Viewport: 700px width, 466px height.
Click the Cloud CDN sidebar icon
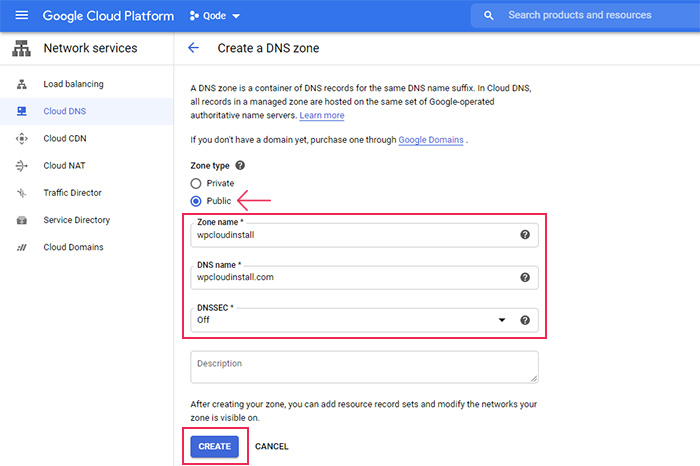(21, 138)
